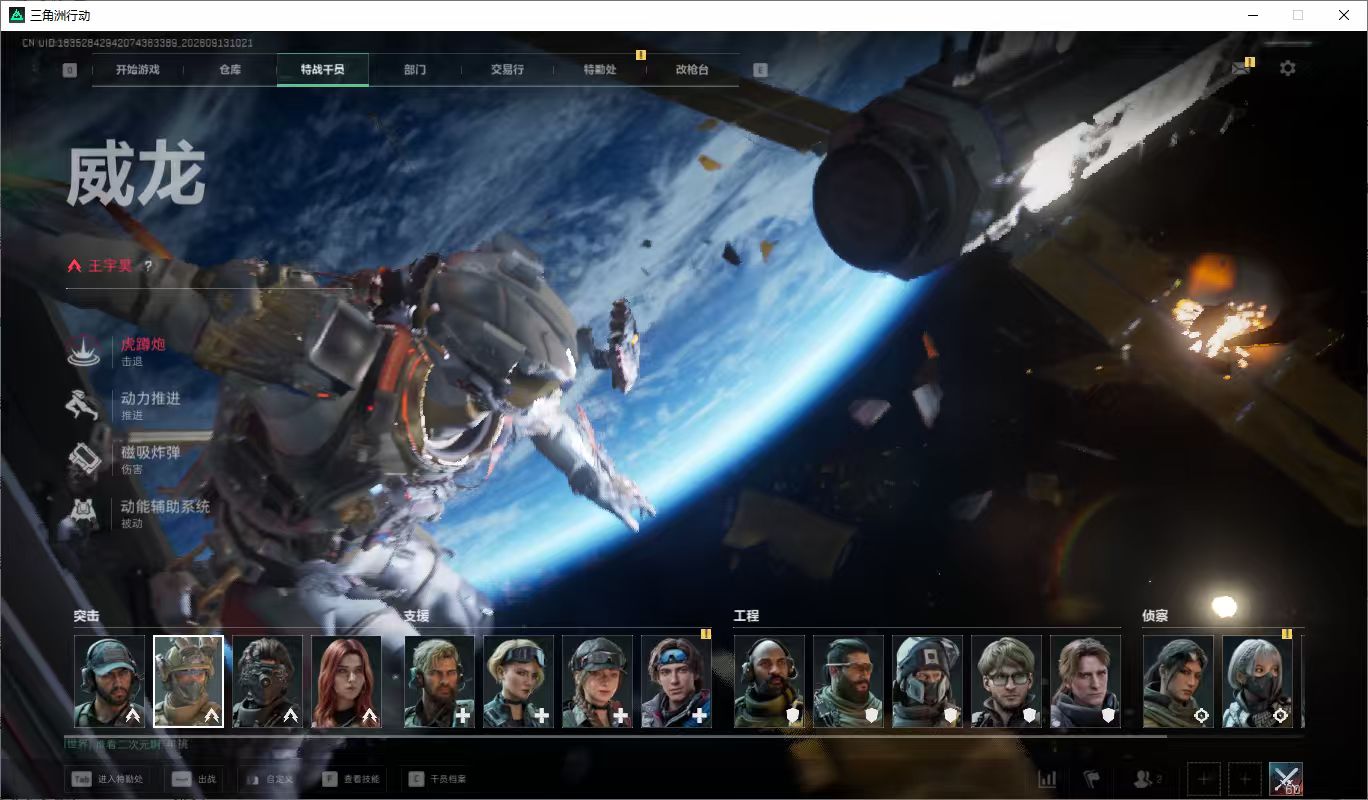Screen dimensions: 1368x800
Task: Select the 特战干员 tab
Action: pyautogui.click(x=323, y=70)
